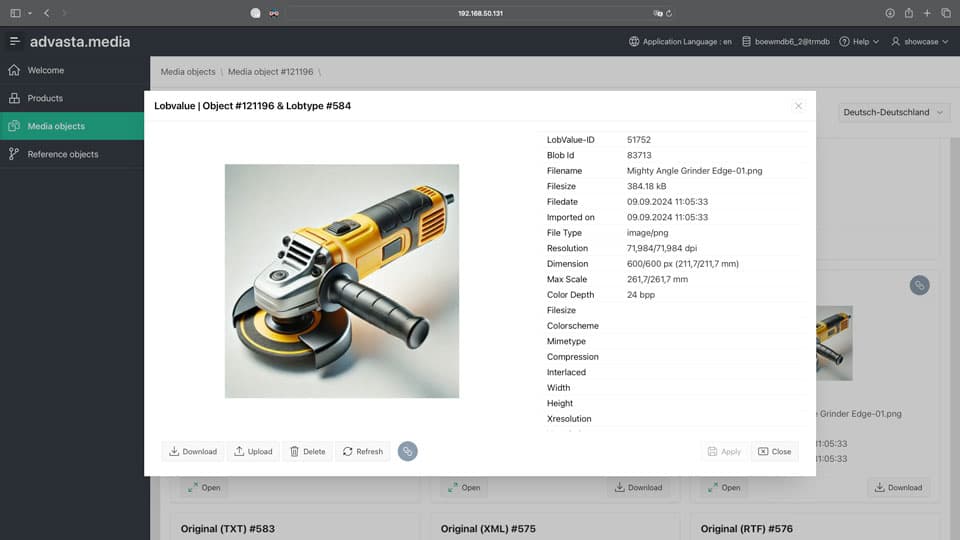Click the Original (RTF) #576 card heading

pyautogui.click(x=746, y=528)
